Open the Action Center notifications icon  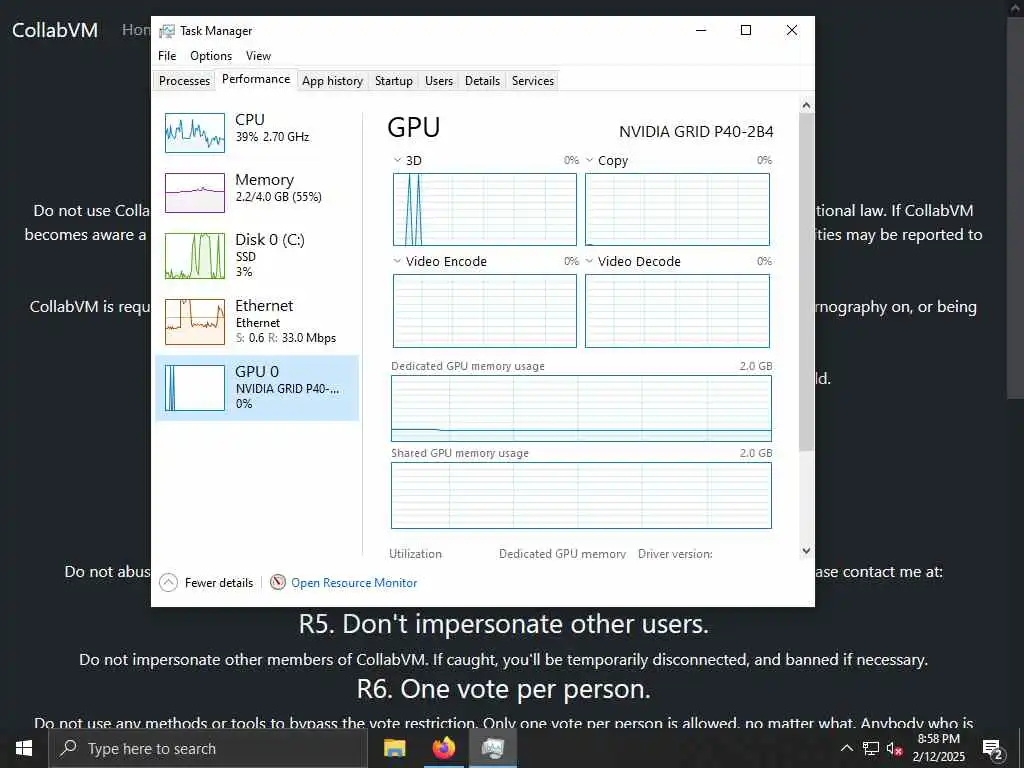click(992, 749)
